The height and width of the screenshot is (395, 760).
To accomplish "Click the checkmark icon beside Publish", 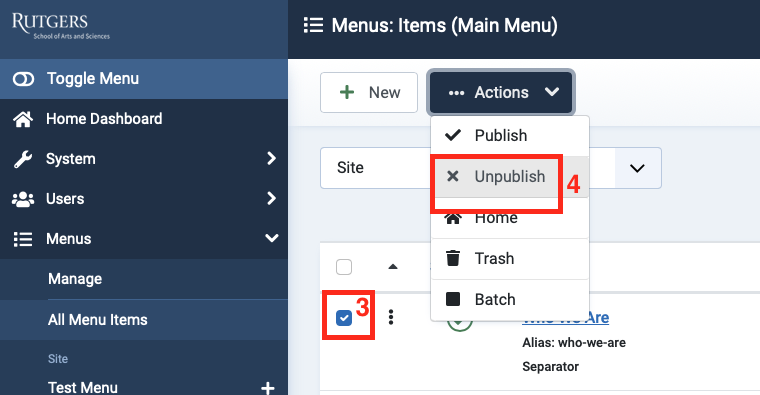I will (x=453, y=135).
